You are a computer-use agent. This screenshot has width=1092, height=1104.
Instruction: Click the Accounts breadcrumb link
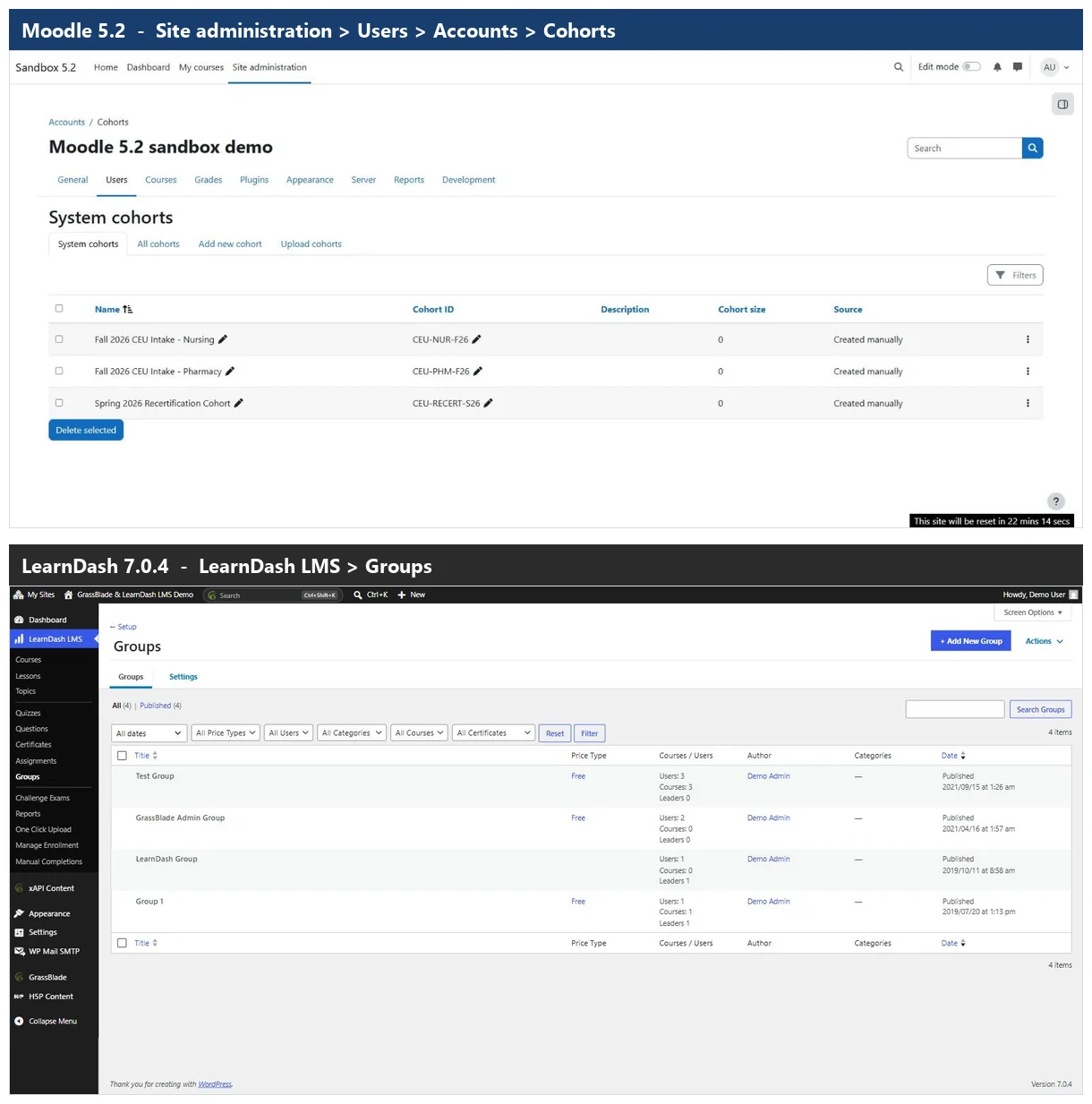(67, 123)
